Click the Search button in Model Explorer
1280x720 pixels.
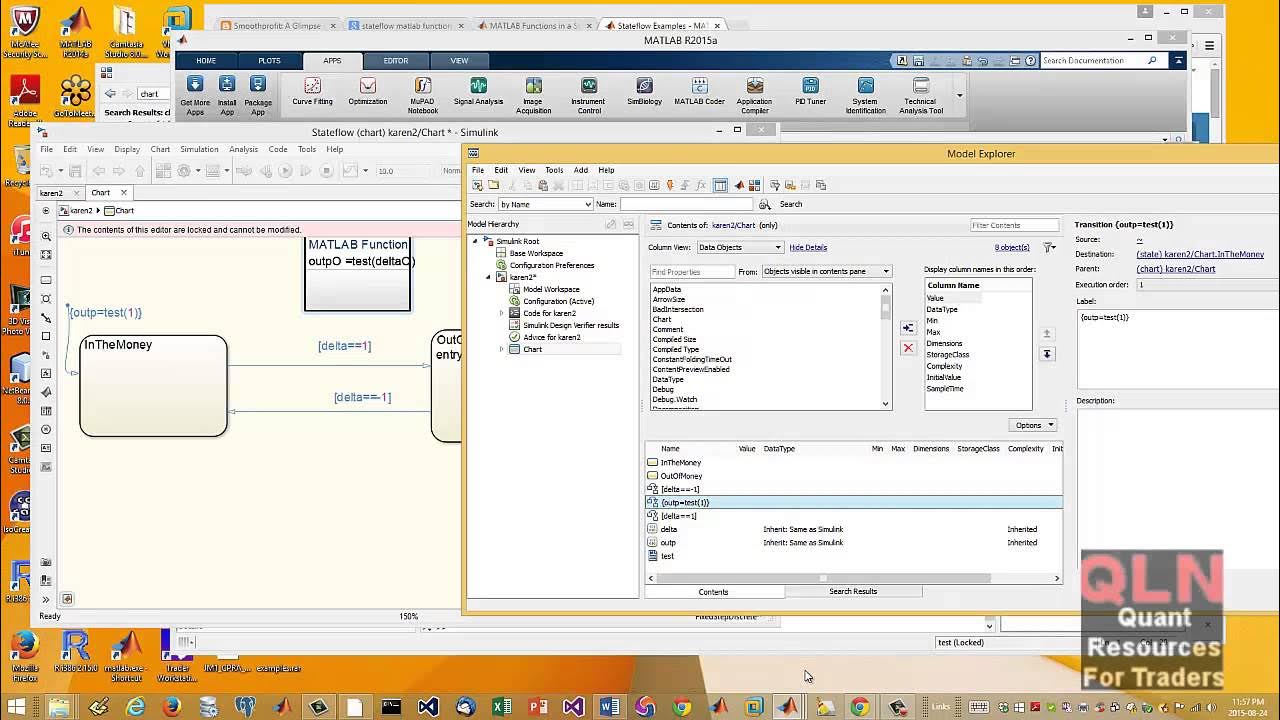(791, 204)
